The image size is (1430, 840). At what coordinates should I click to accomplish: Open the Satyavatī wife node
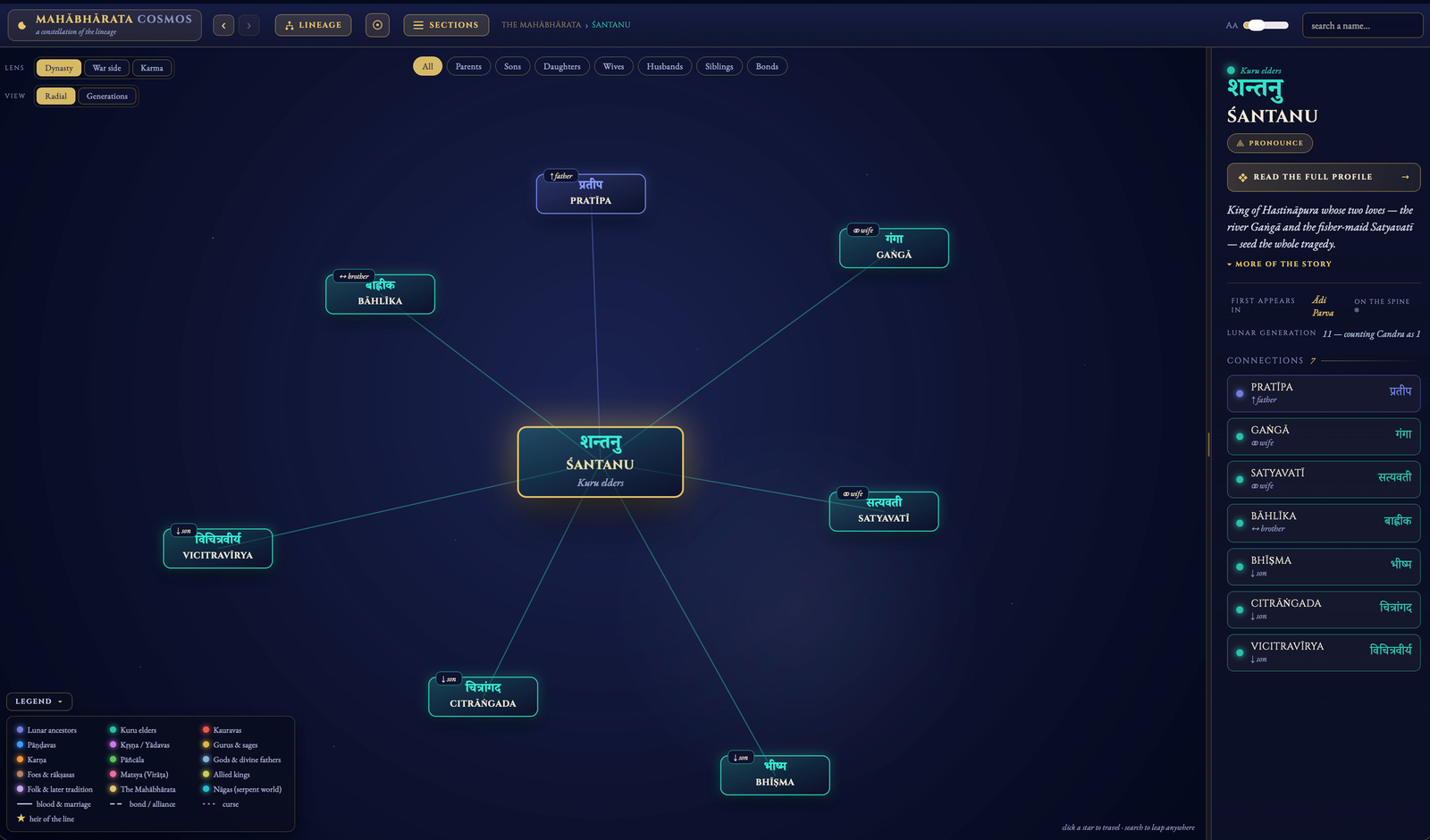884,511
